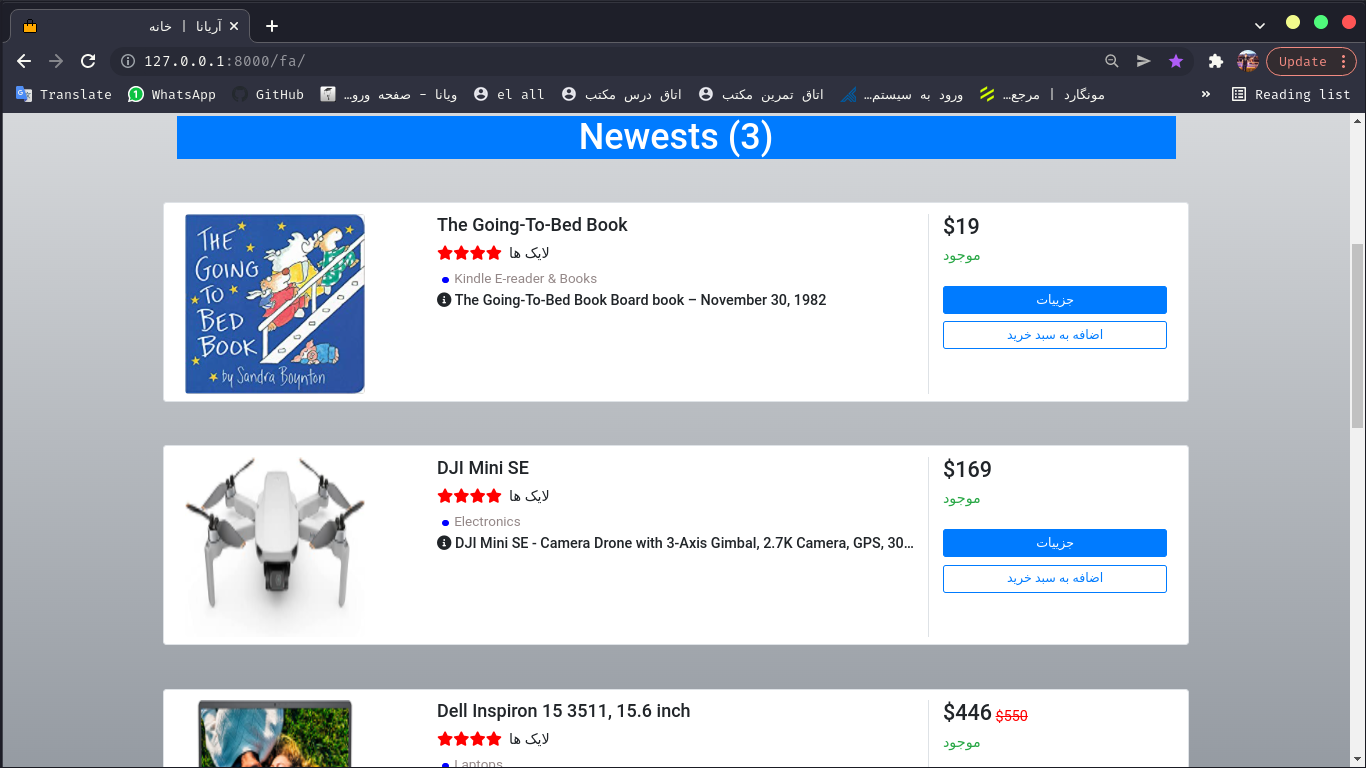Open the Electronics category link
The height and width of the screenshot is (768, 1366).
pos(487,522)
